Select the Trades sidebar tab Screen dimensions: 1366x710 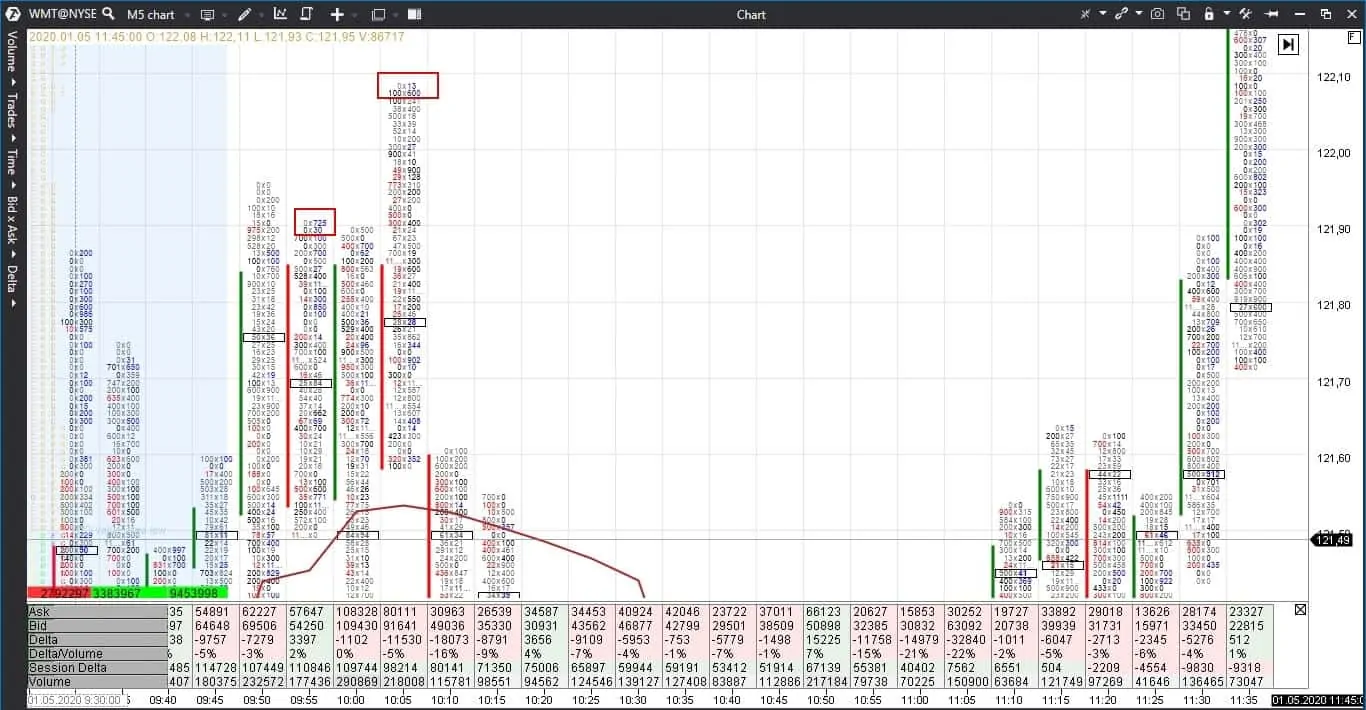(12, 110)
